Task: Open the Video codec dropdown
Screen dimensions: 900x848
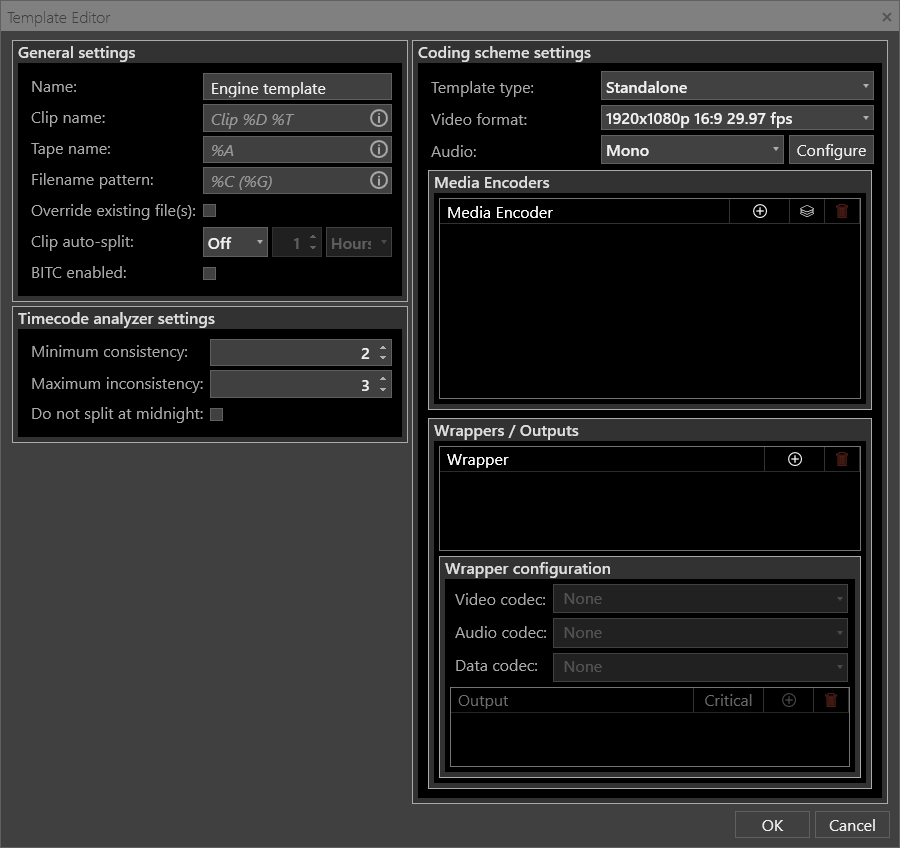Action: [x=700, y=599]
